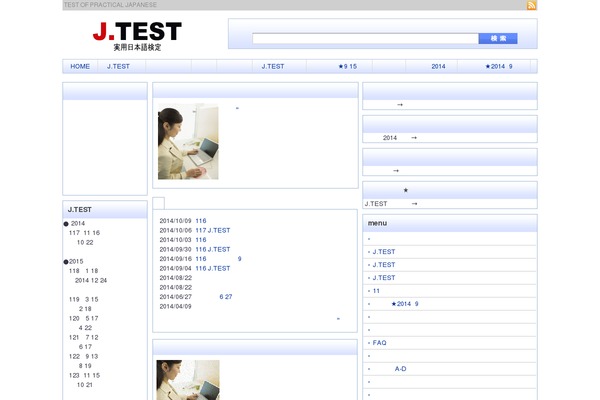This screenshot has height=400, width=600.
Task: Click the 2014/04/09 date in news list
Action: pyautogui.click(x=175, y=306)
